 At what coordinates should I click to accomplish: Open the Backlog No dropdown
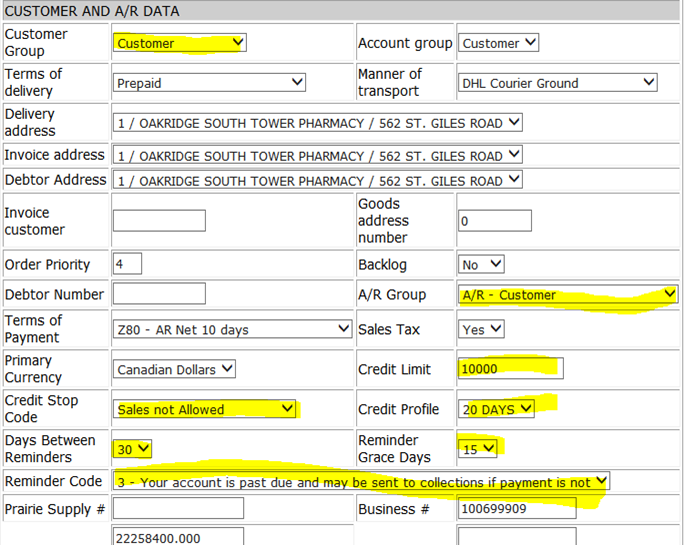pyautogui.click(x=481, y=264)
